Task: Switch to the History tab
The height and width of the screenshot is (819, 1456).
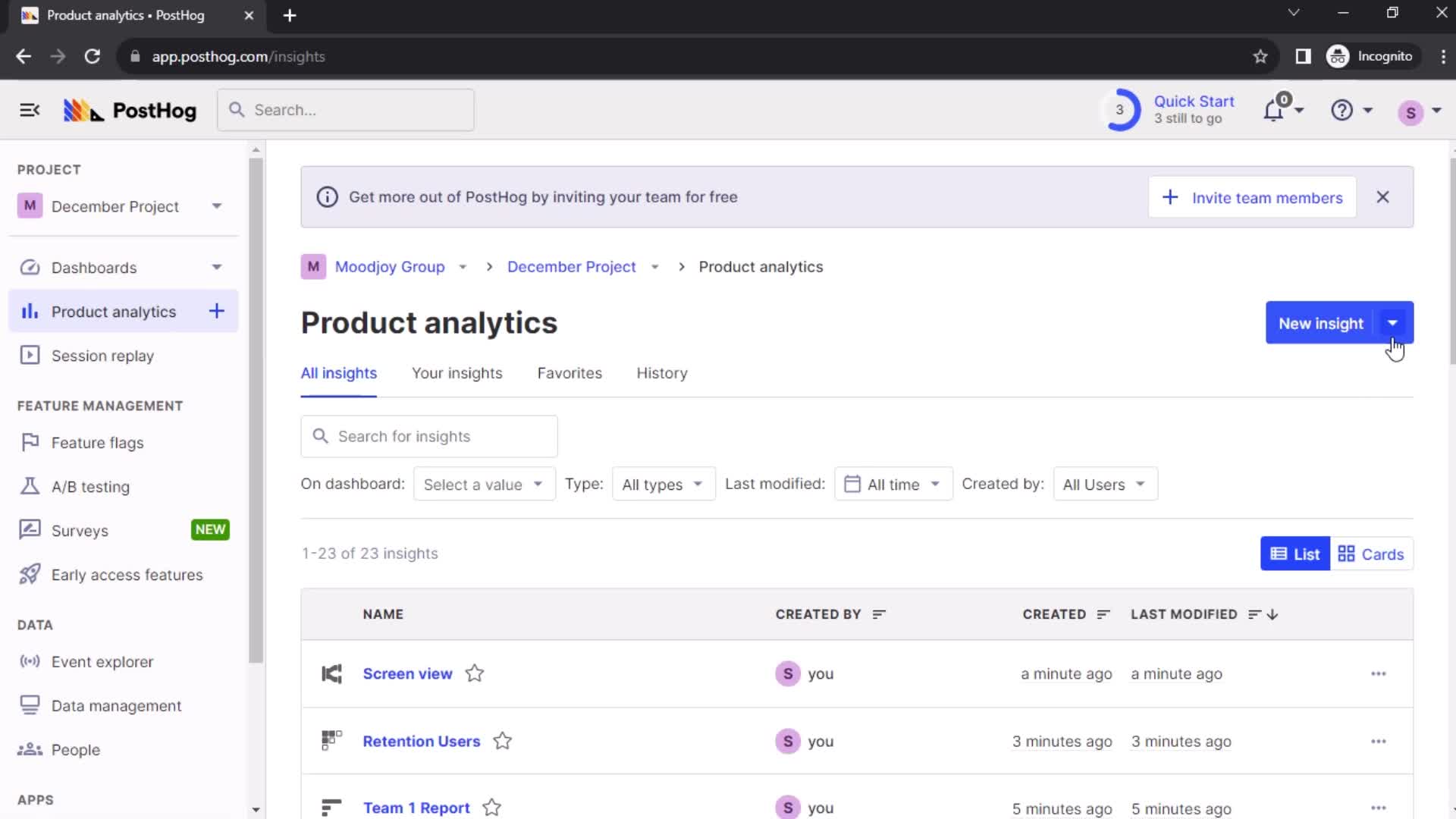Action: tap(662, 373)
